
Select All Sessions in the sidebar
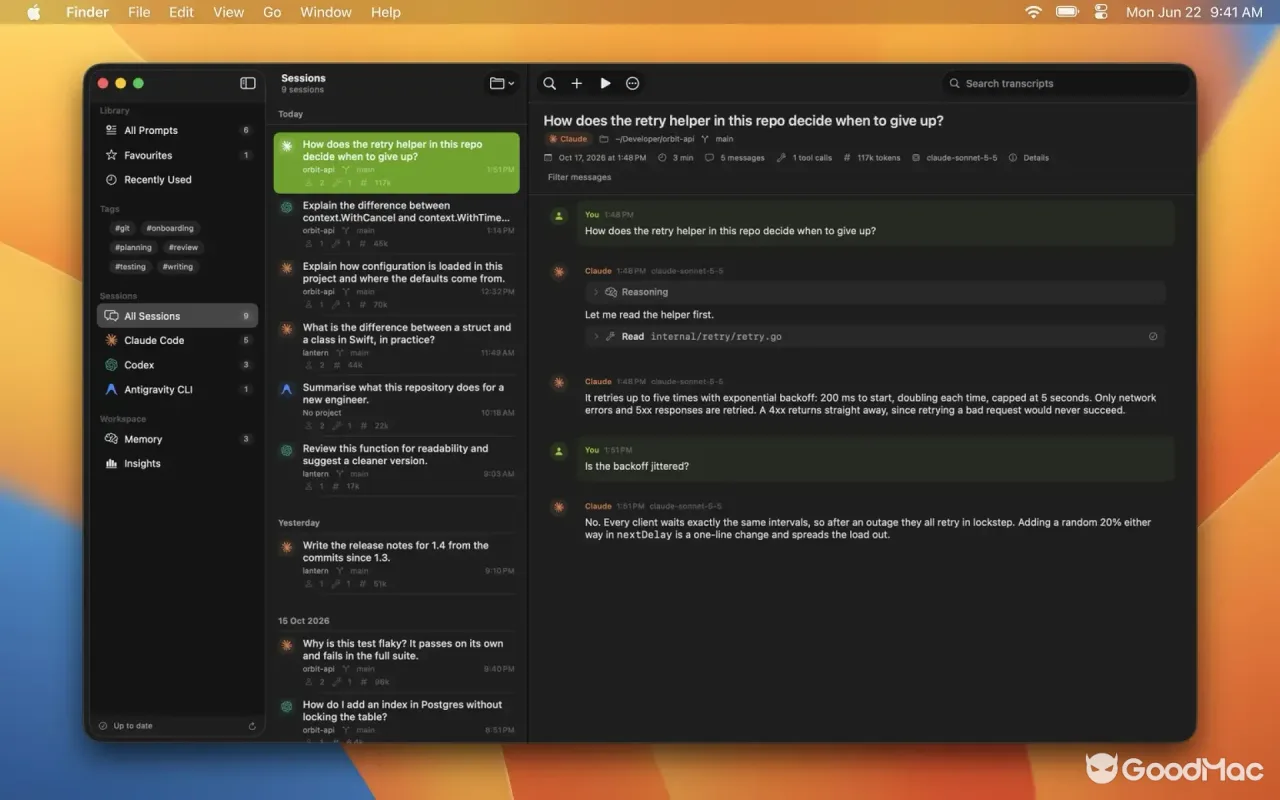[177, 316]
